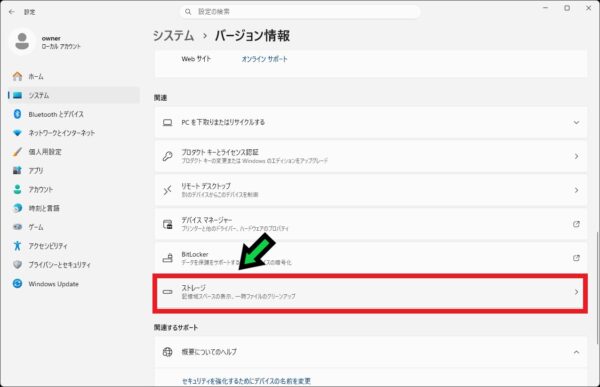Click the BitLocker lock drive icon
The width and height of the screenshot is (600, 387).
168,258
